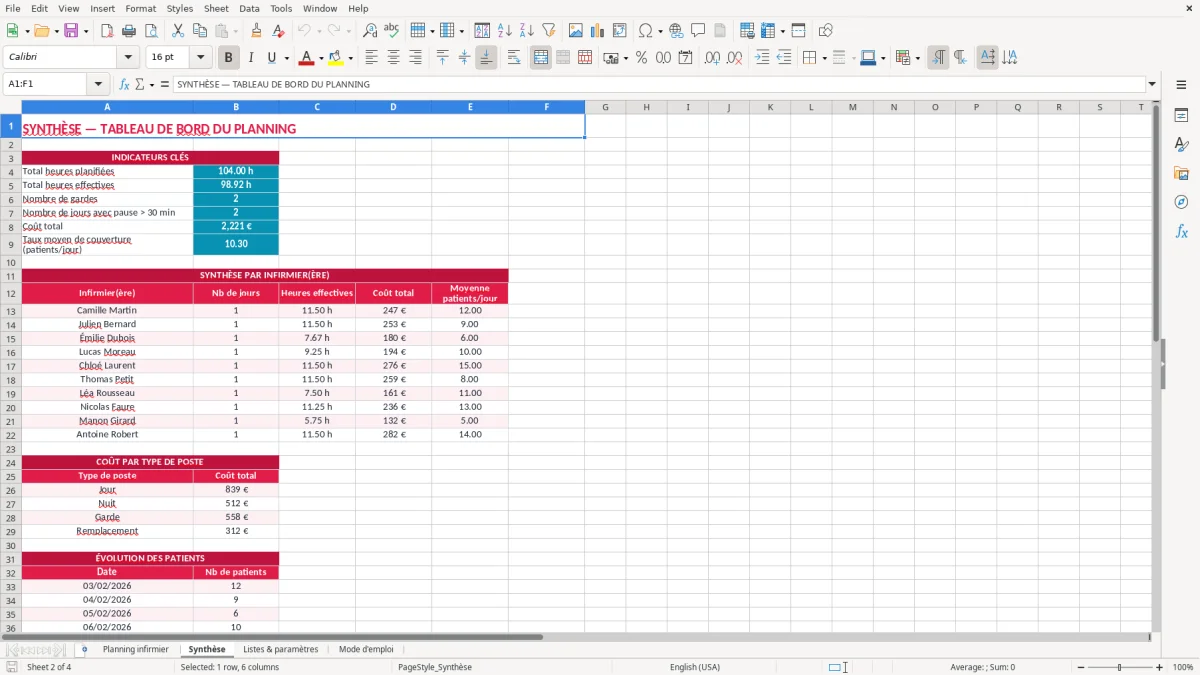This screenshot has height=675, width=1200.
Task: Expand the Name Box dropdown
Action: [98, 84]
